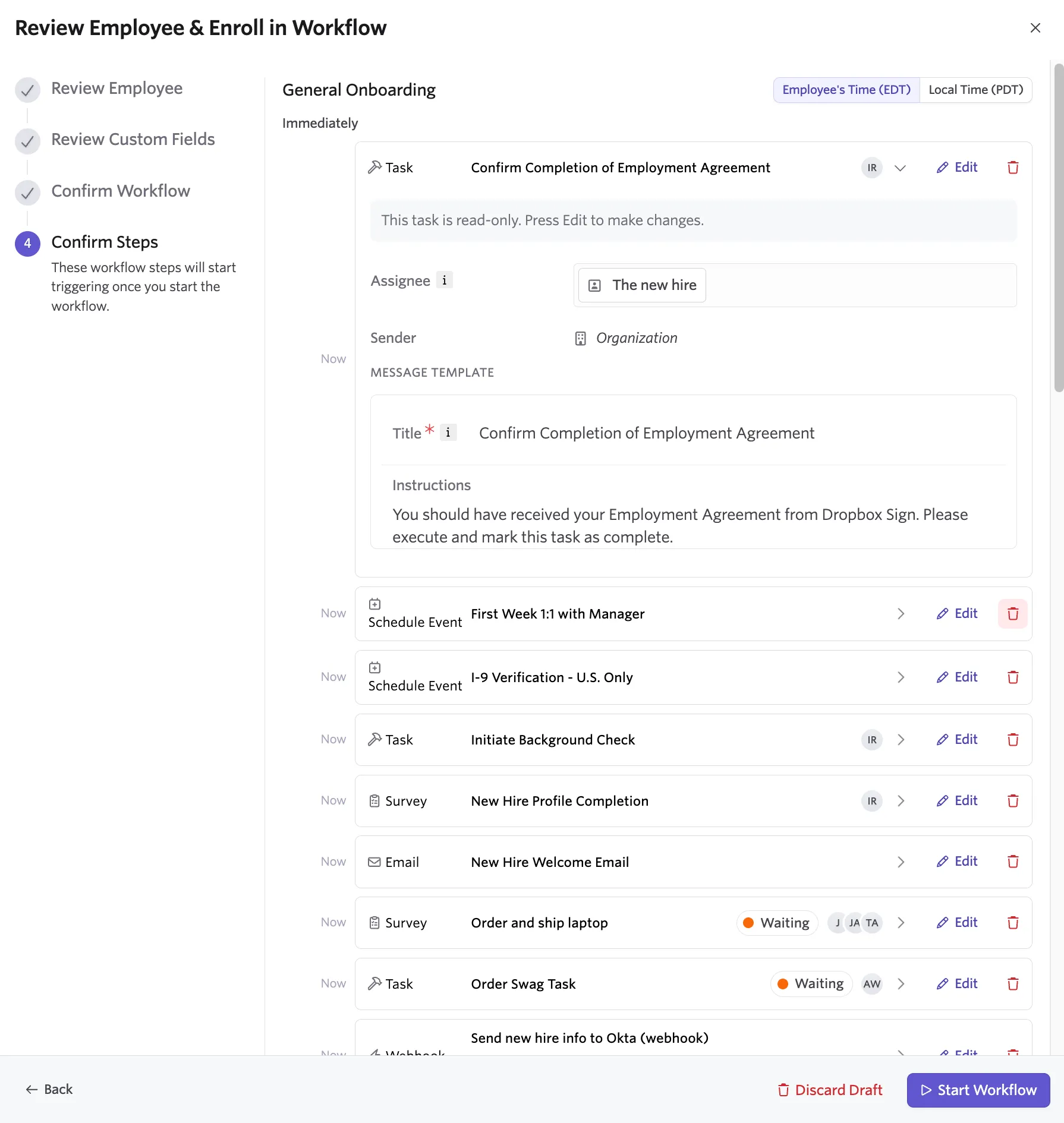Delete the I-9 Verification step
The image size is (1064, 1123).
coord(1013,677)
